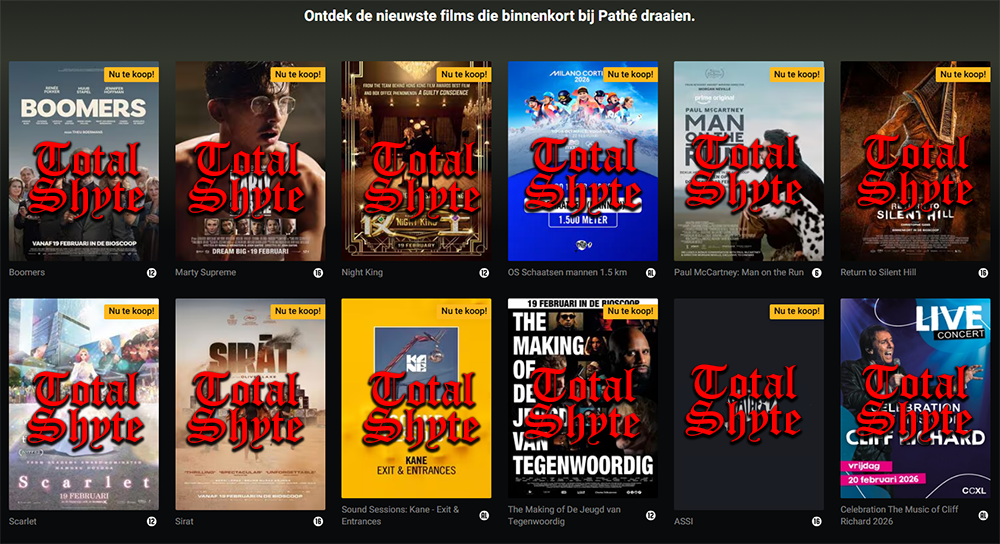Viewport: 1000px width, 544px height.
Task: Open the Marty Supreme title link
Action: point(205,272)
